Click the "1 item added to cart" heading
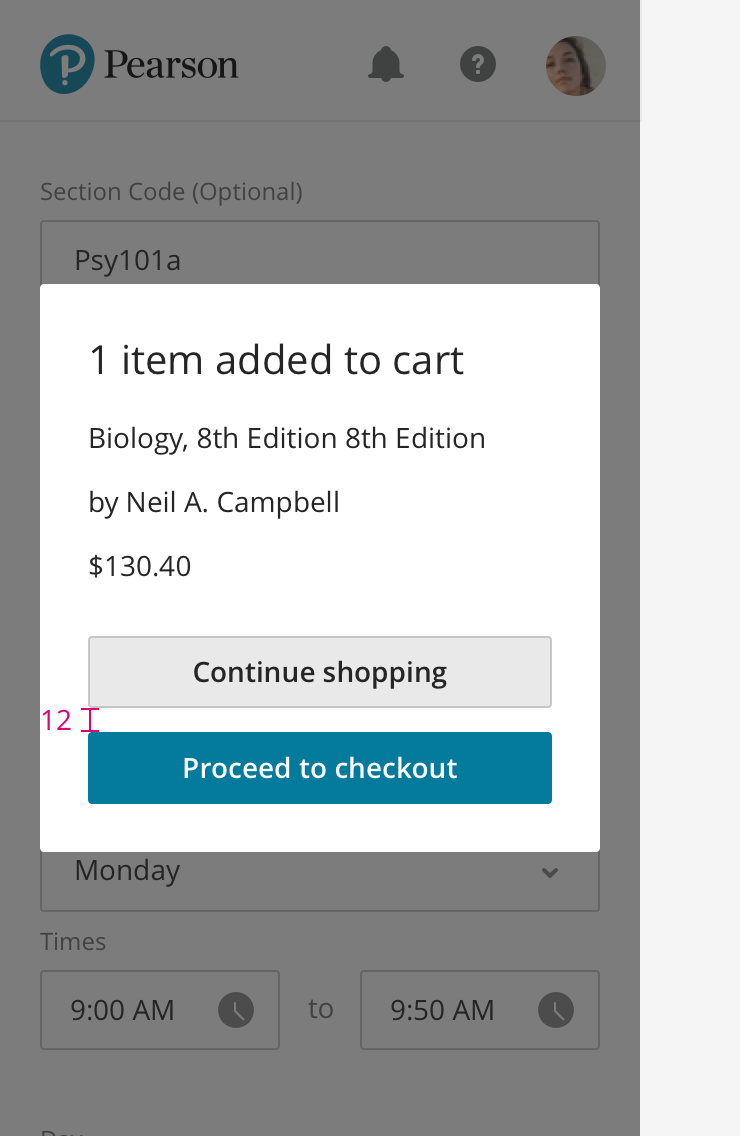Screen dimensions: 740x1136 click(276, 360)
